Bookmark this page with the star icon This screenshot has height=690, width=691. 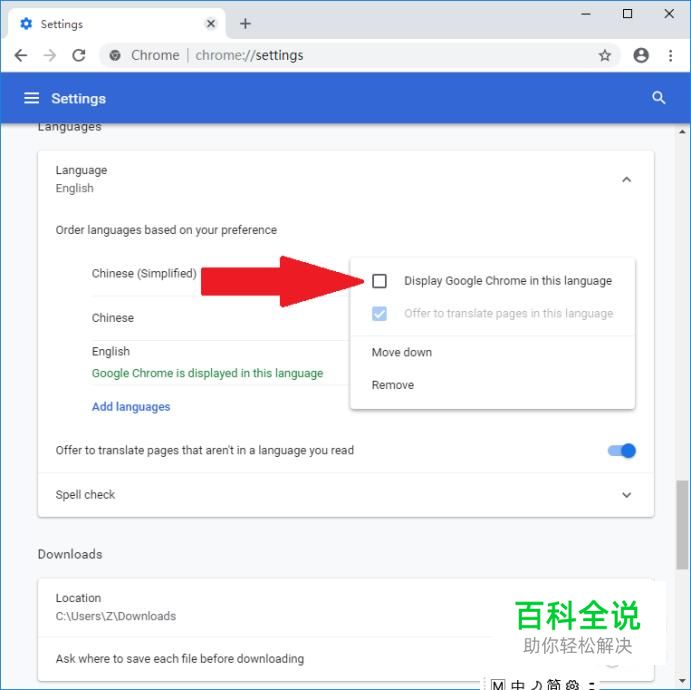tap(605, 55)
